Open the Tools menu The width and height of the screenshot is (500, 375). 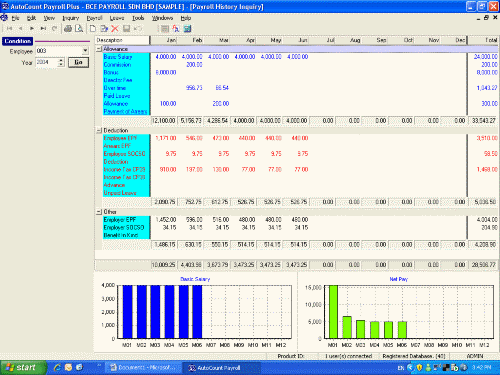tap(138, 18)
